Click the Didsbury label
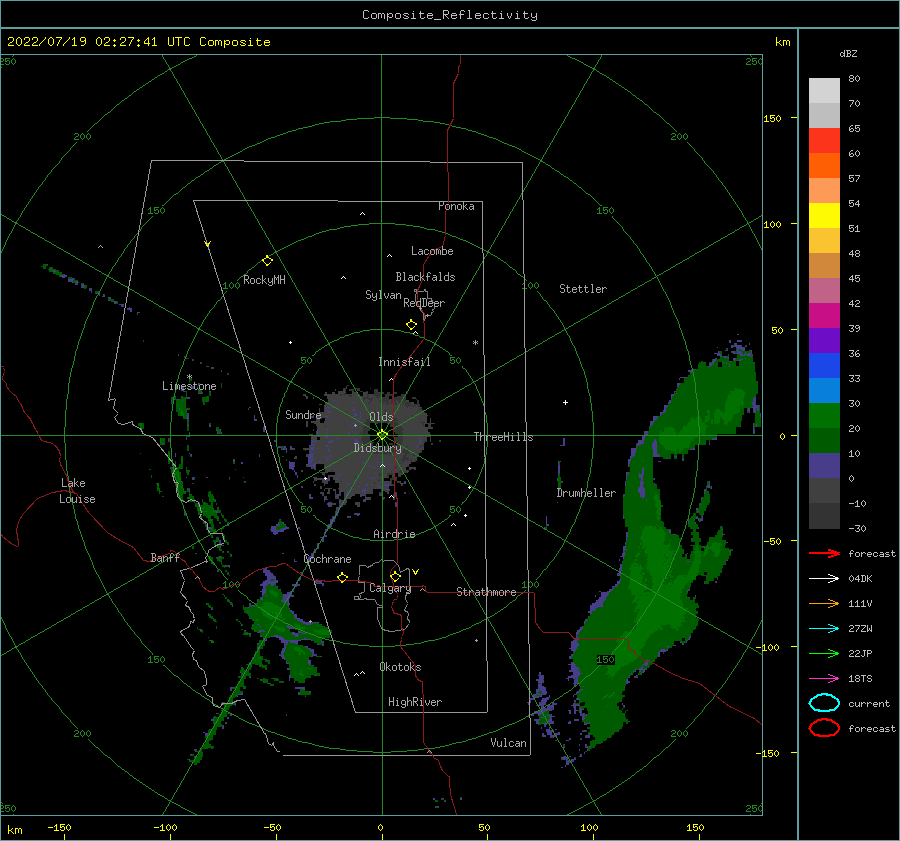The width and height of the screenshot is (900, 841). point(377,448)
